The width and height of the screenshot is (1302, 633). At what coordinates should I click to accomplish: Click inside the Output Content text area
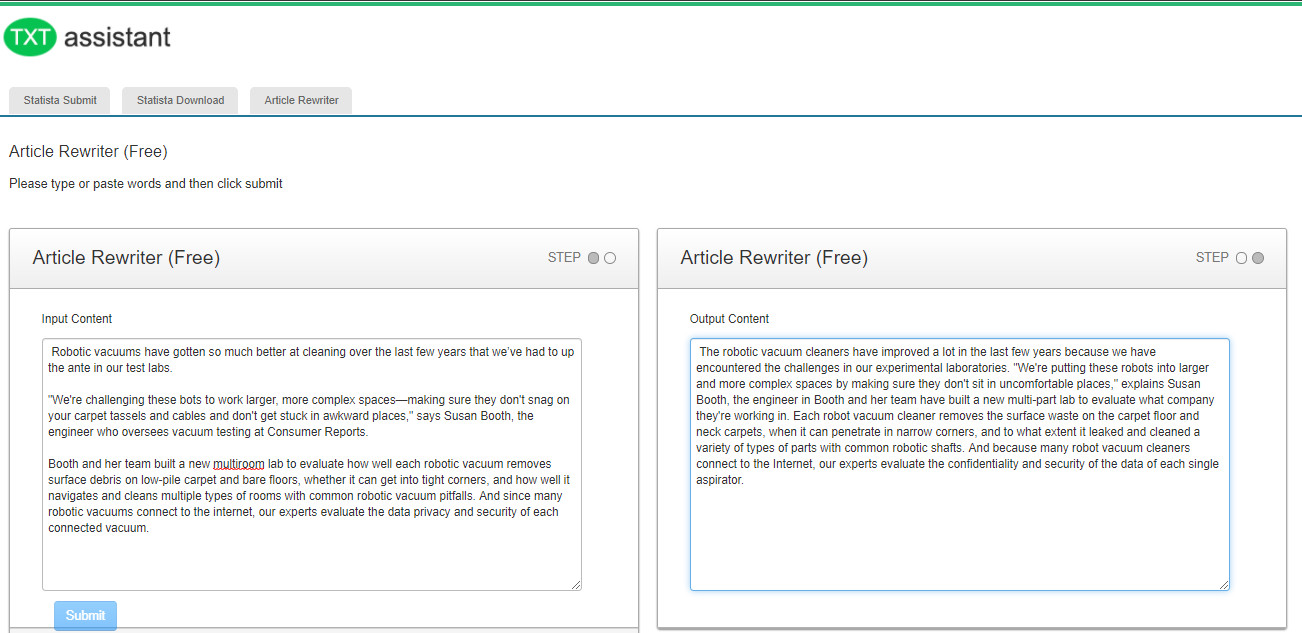(x=959, y=464)
